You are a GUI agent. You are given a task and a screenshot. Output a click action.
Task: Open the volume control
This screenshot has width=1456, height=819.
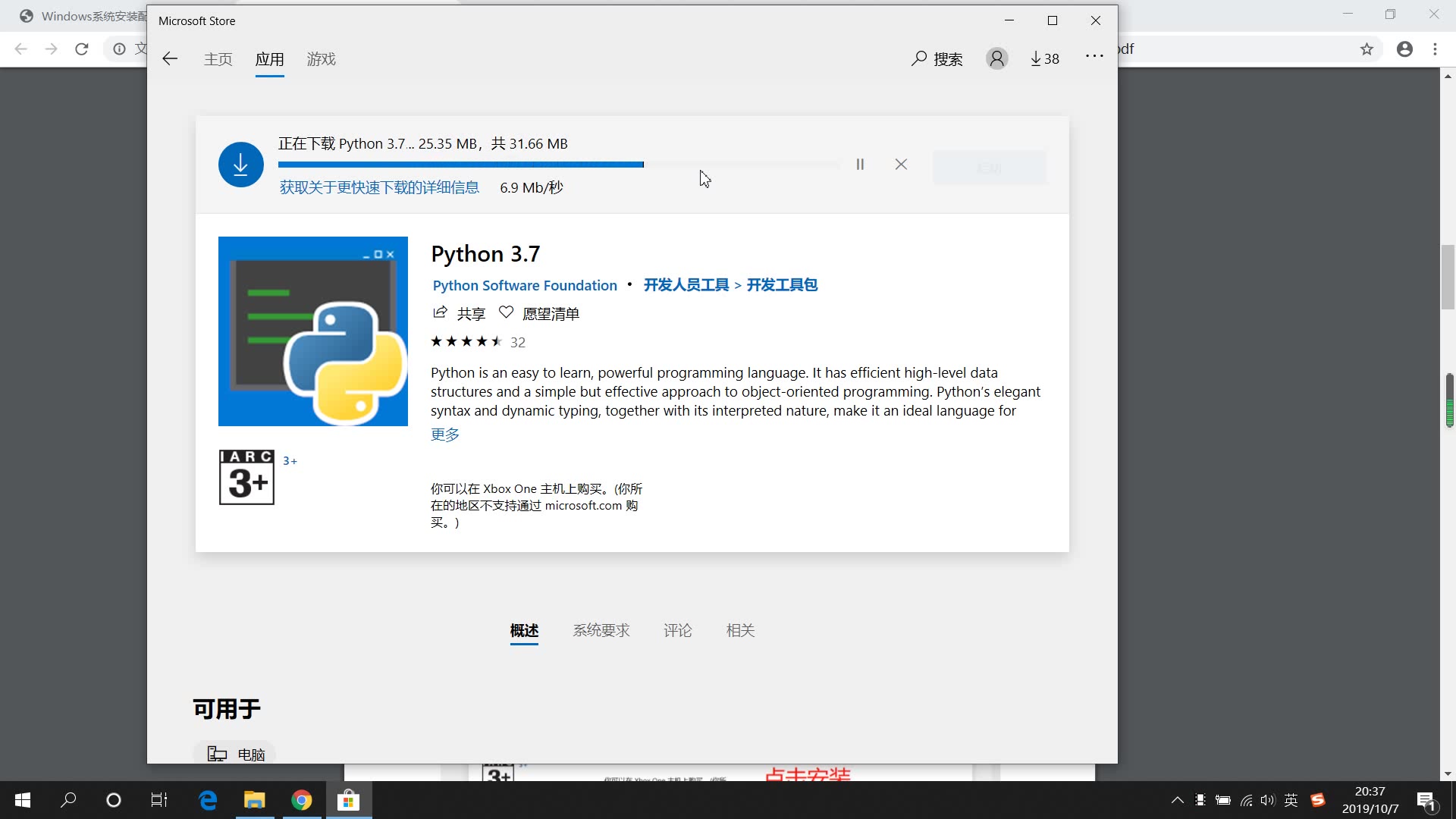(x=1268, y=800)
